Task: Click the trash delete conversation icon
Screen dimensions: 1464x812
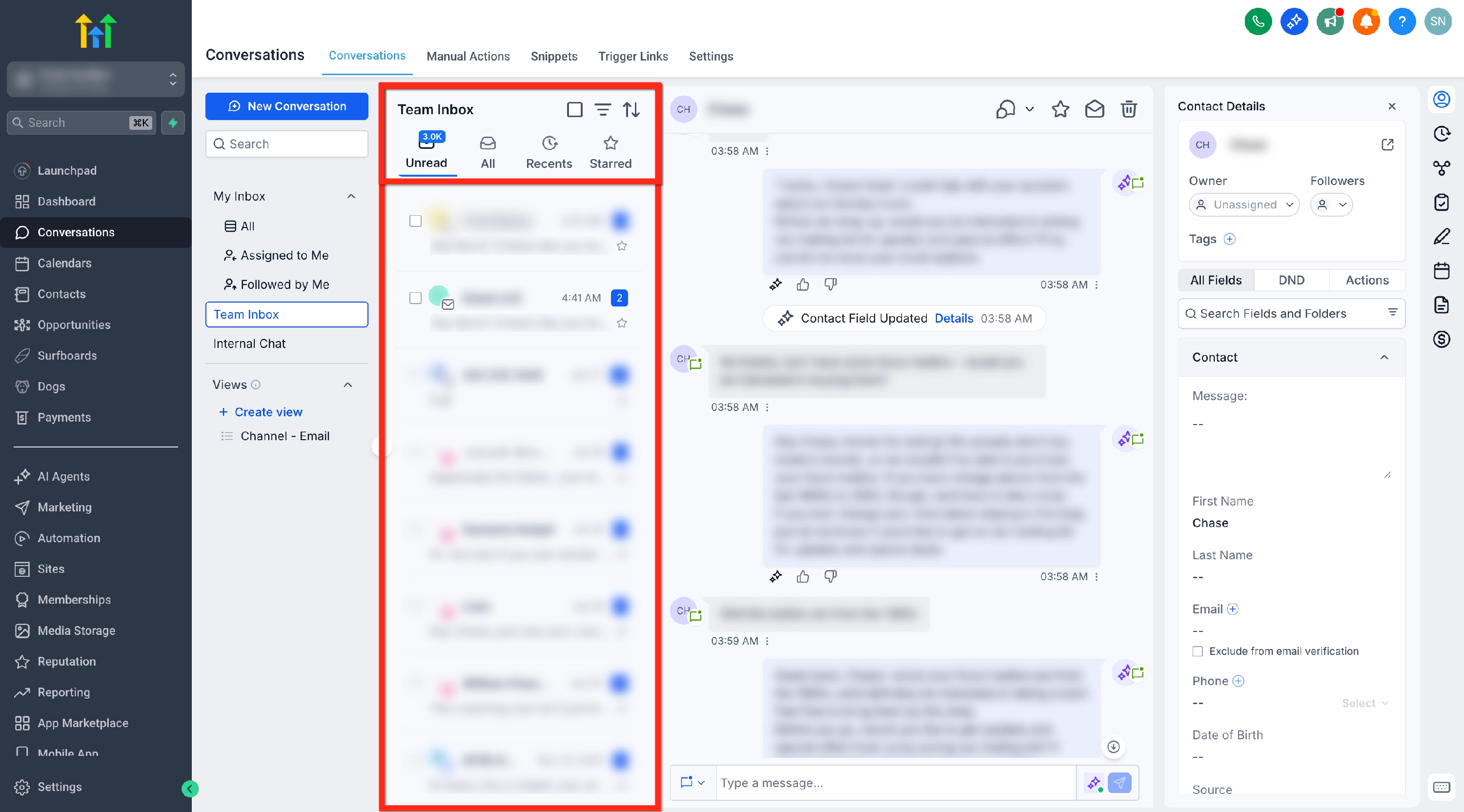Action: click(1128, 108)
